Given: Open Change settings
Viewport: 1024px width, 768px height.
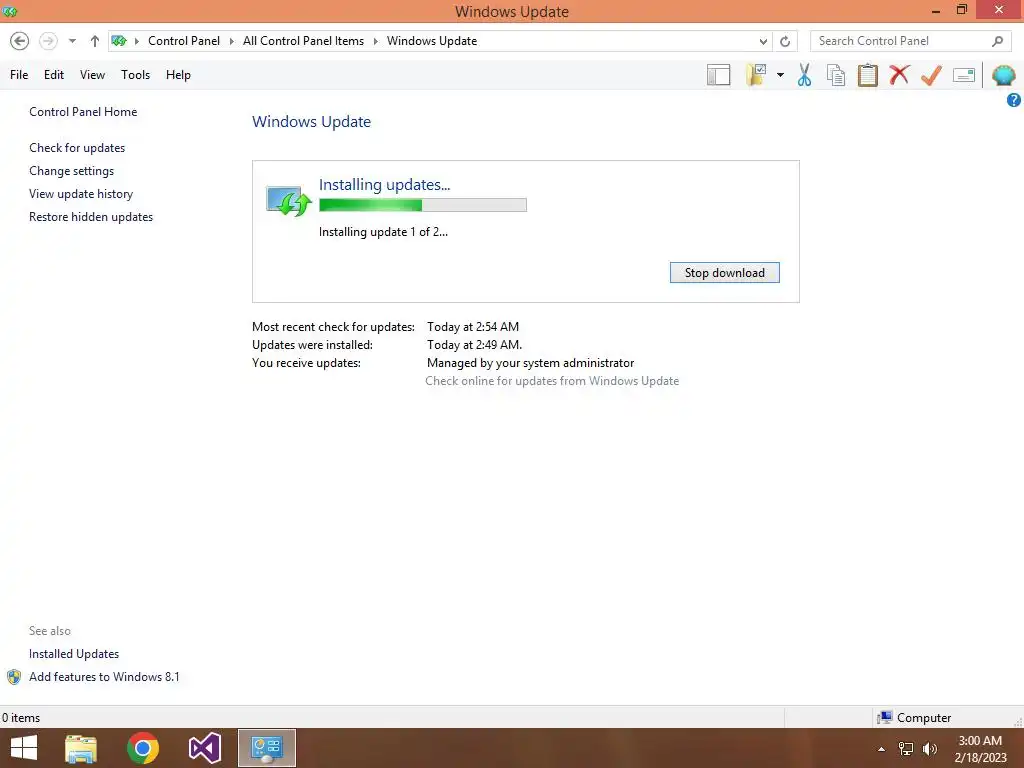Looking at the screenshot, I should point(71,171).
